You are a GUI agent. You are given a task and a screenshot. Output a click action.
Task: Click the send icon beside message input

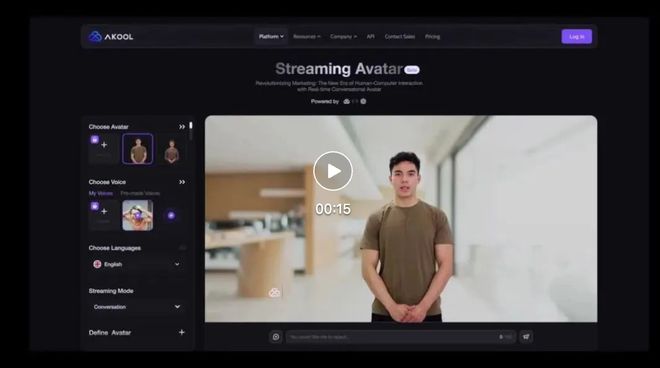526,337
